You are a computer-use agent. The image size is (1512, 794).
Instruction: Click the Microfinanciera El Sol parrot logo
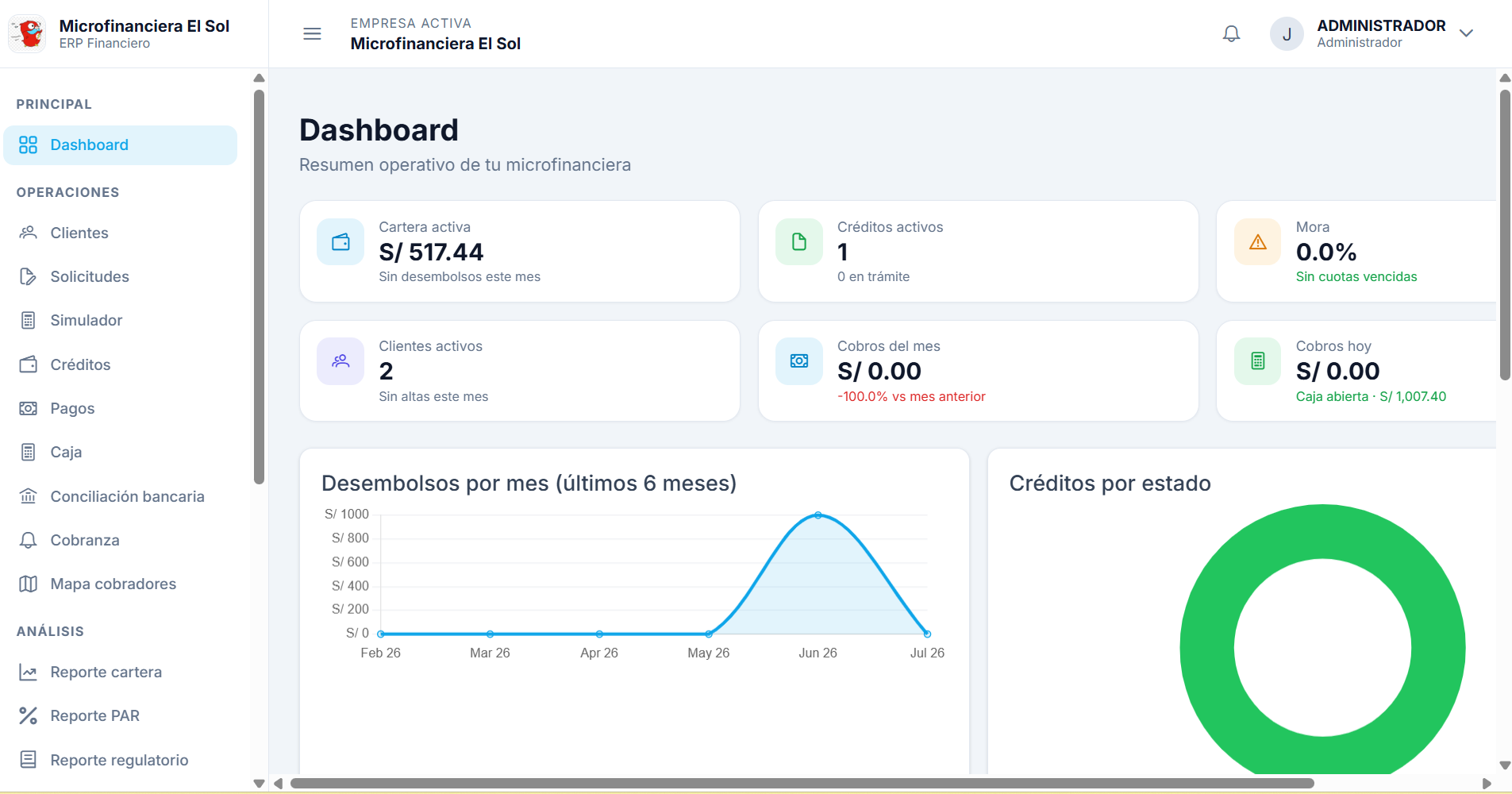28,33
